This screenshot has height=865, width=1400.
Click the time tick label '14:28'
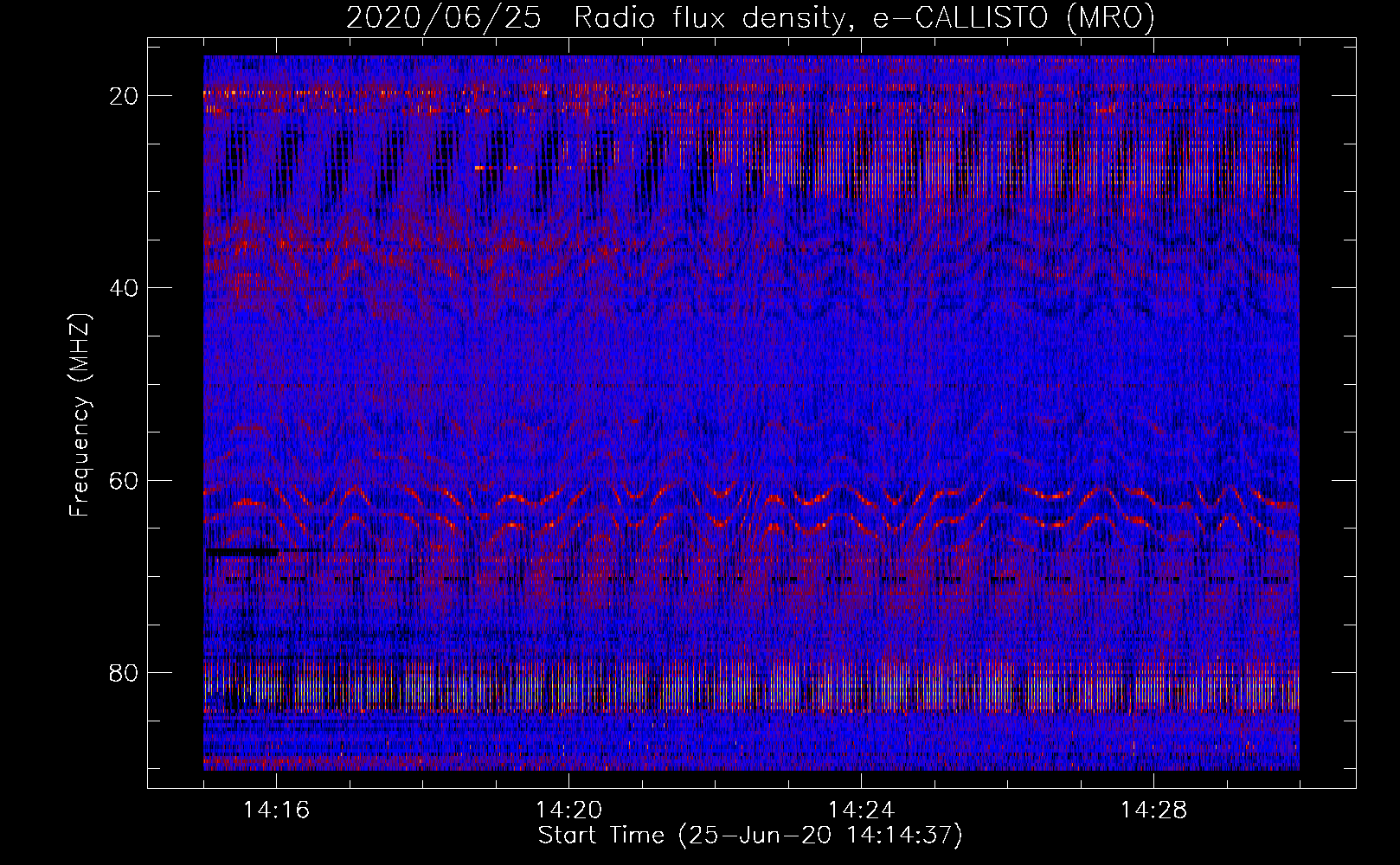1153,811
